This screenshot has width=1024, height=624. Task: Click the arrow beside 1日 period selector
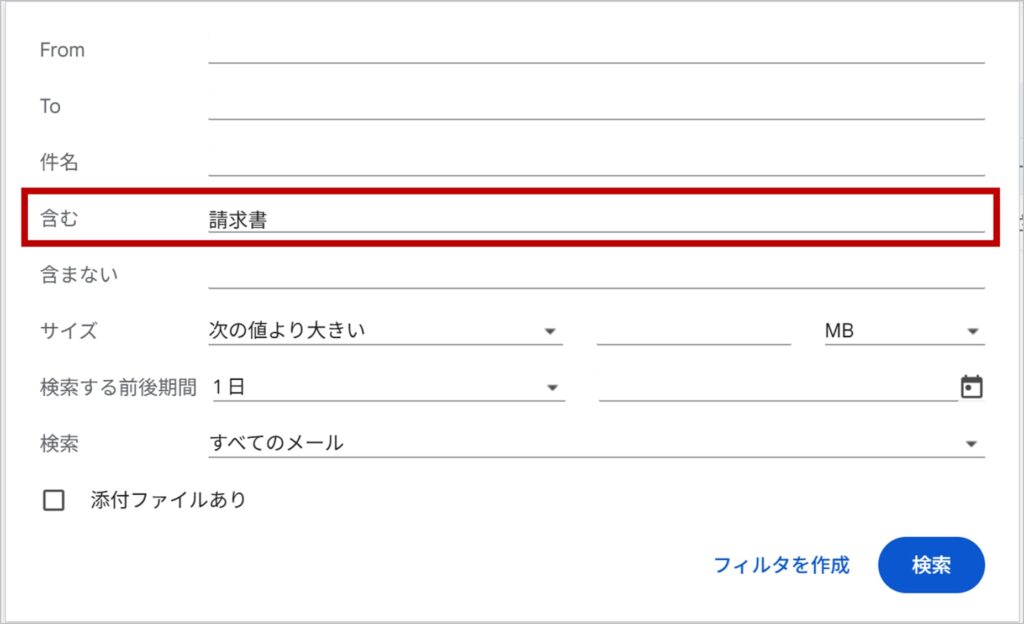[x=551, y=388]
